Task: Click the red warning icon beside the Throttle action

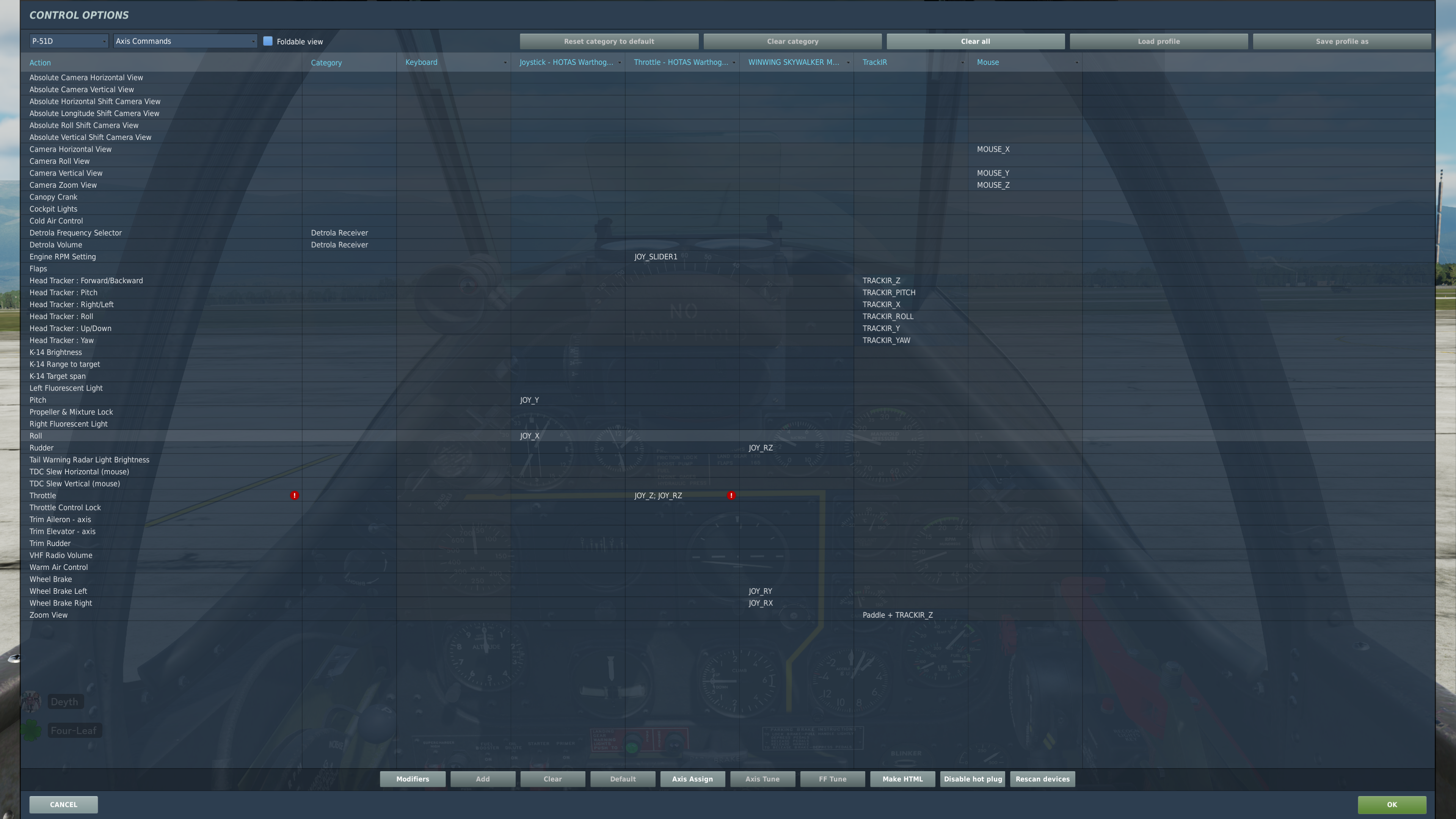Action: (294, 495)
